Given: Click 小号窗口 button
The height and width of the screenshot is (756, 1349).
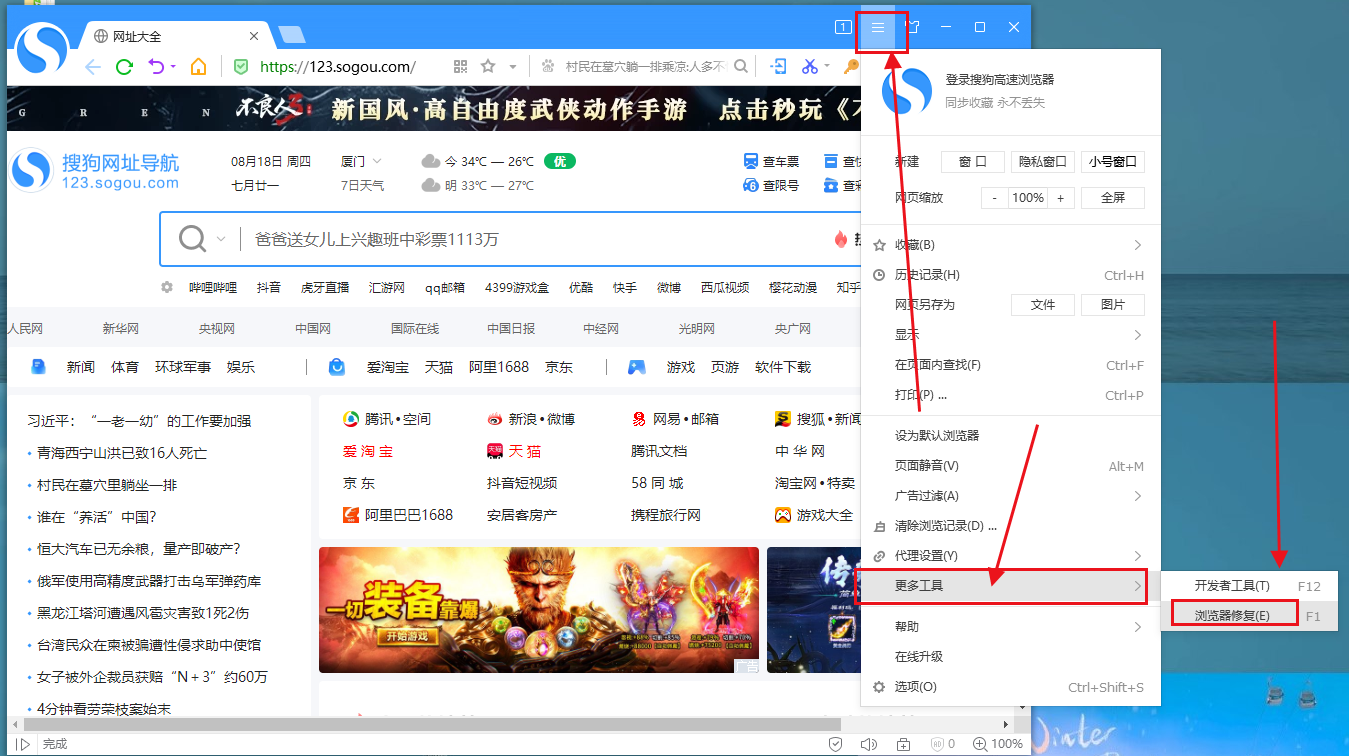Looking at the screenshot, I should coord(1113,162).
